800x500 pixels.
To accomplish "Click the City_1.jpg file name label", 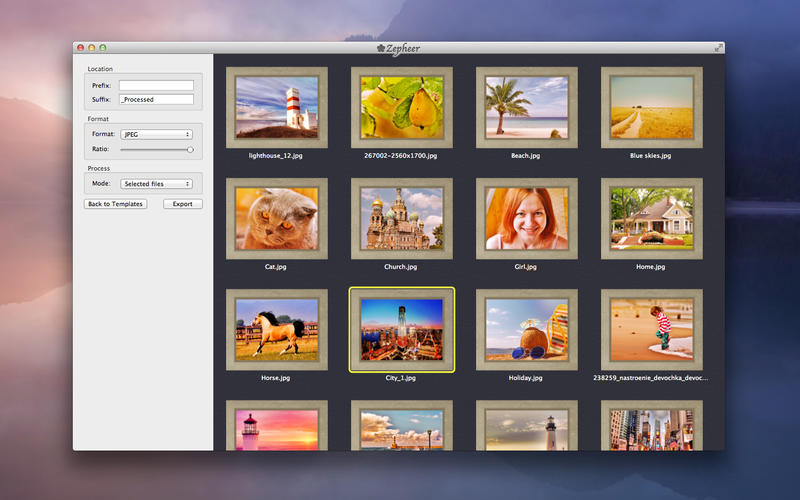I will coord(401,378).
